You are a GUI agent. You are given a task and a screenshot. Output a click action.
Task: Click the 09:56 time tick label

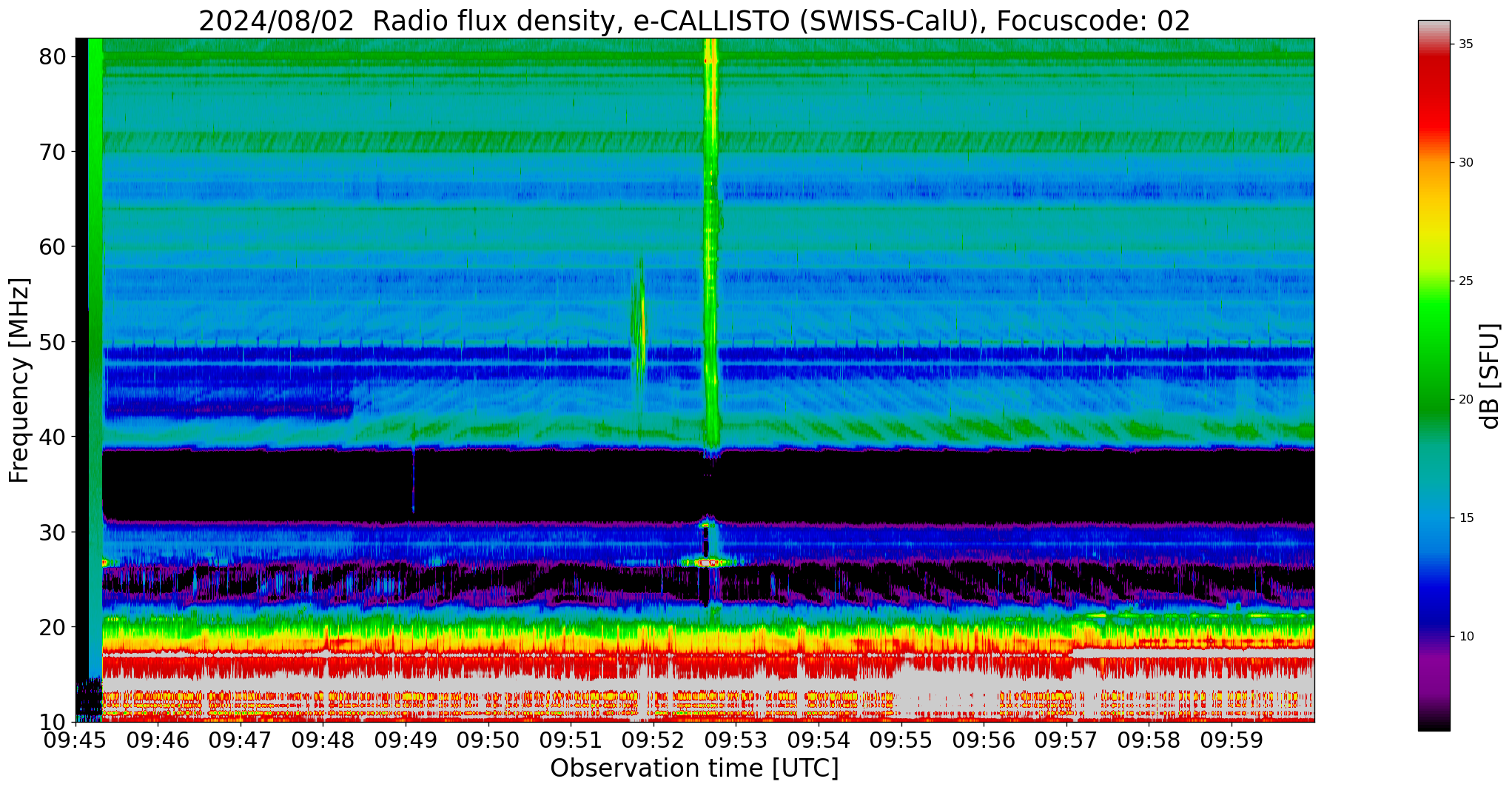[984, 740]
